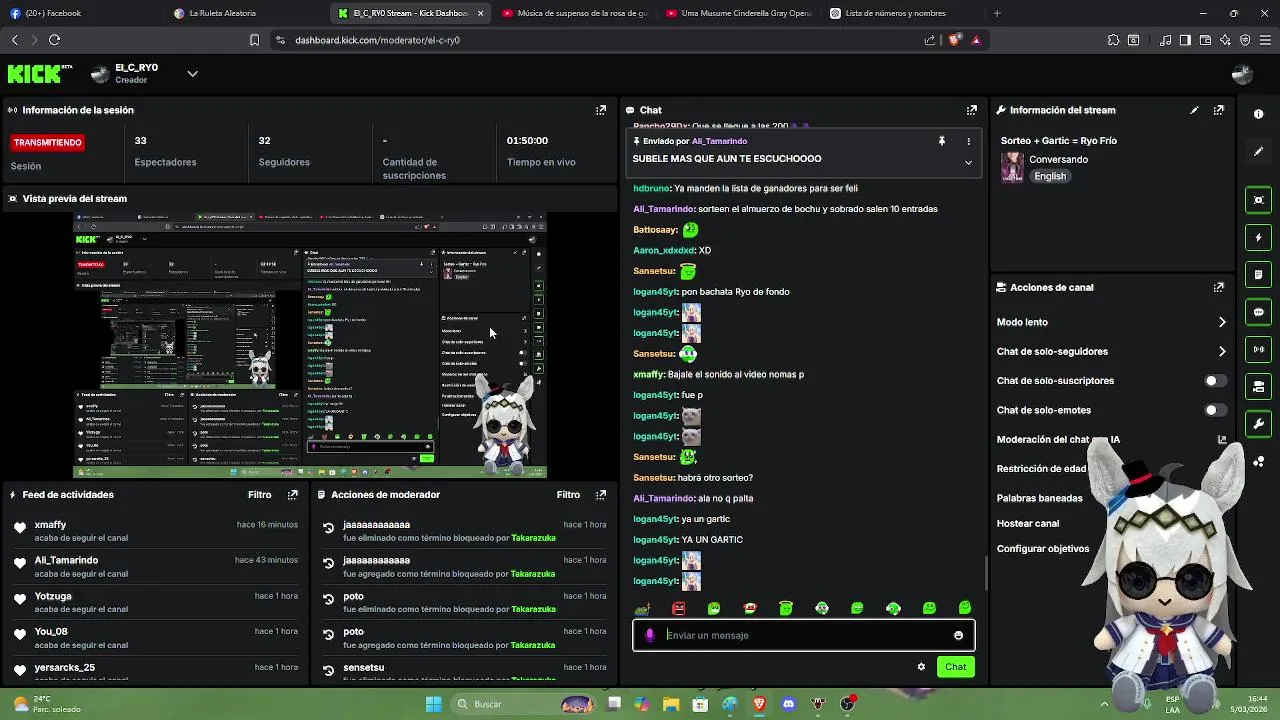Toggle the stream preview panel icon in sidebar
This screenshot has width=1280, height=720.
pyautogui.click(x=1259, y=200)
